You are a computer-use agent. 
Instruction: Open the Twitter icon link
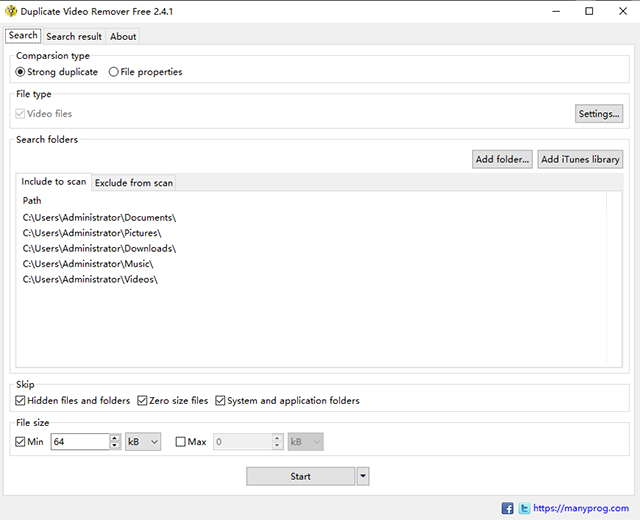(x=524, y=508)
